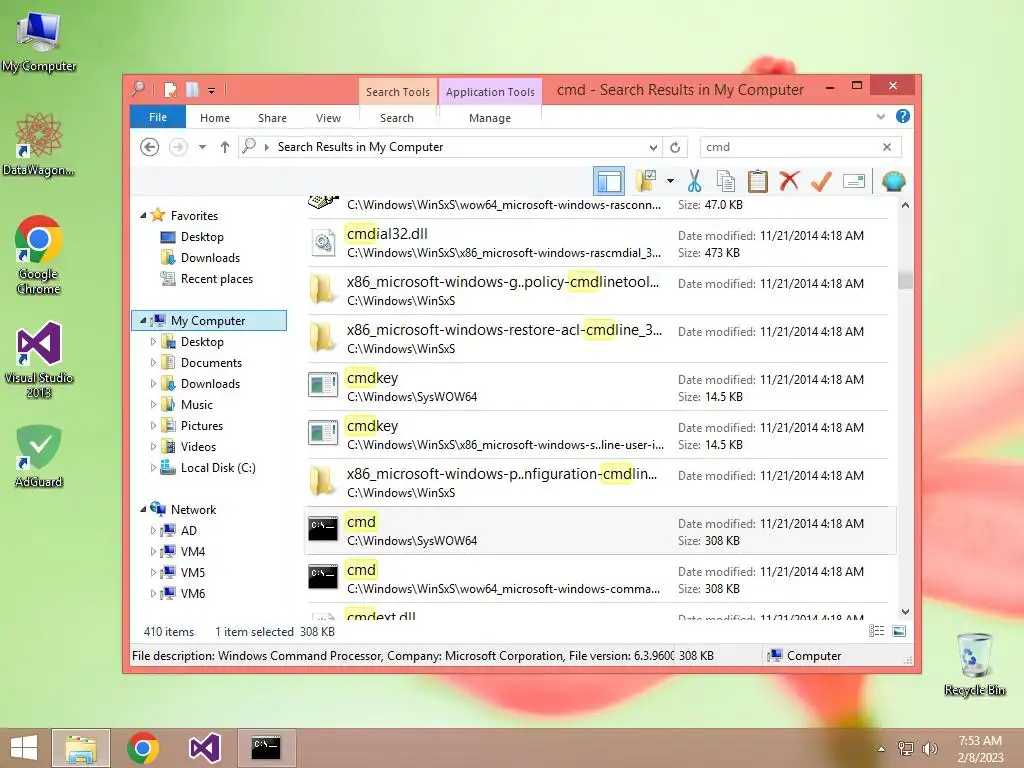
Task: Expand the VM4 network node
Action: tap(153, 551)
